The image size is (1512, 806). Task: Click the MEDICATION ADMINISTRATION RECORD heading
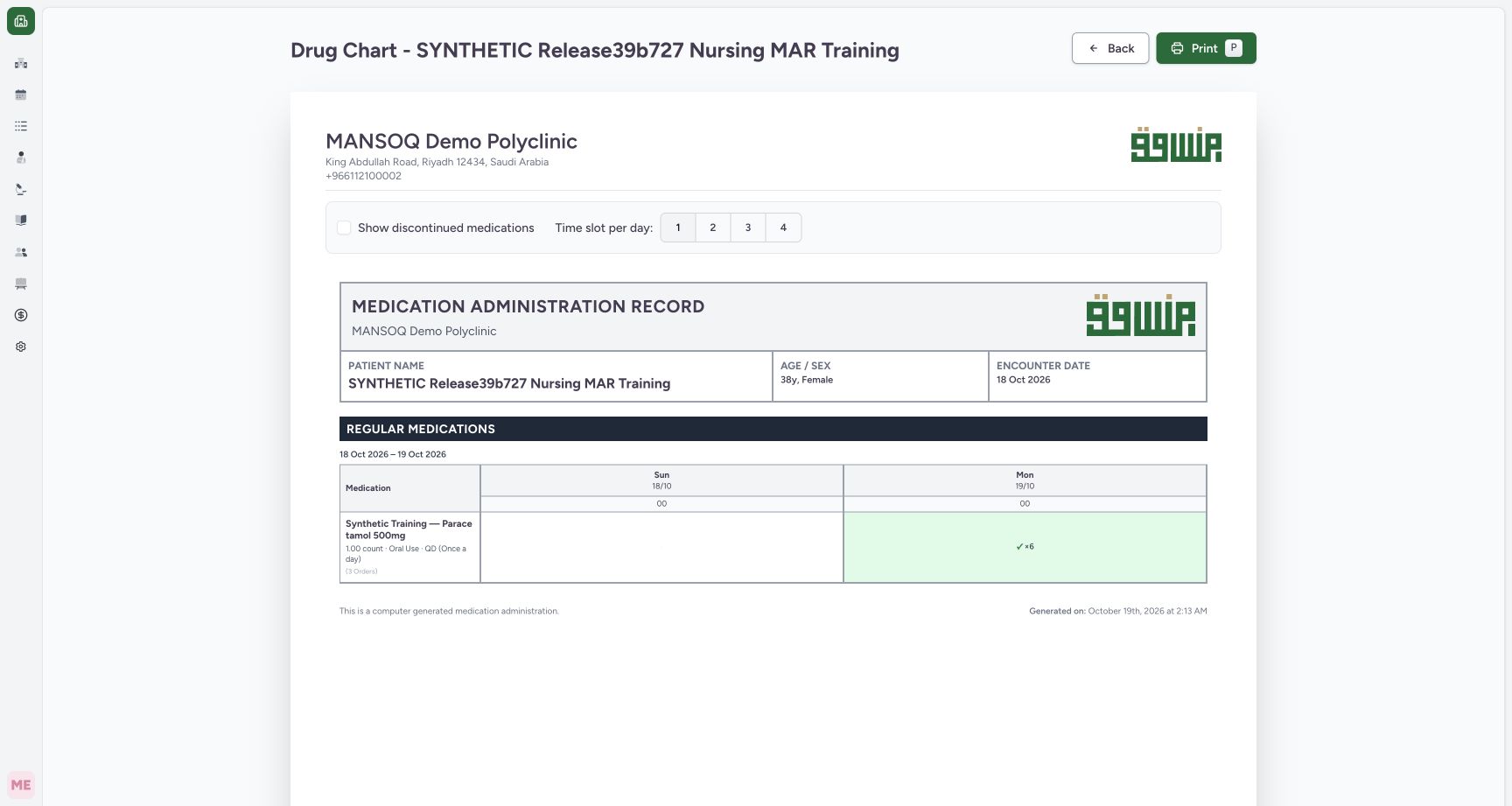tap(528, 306)
